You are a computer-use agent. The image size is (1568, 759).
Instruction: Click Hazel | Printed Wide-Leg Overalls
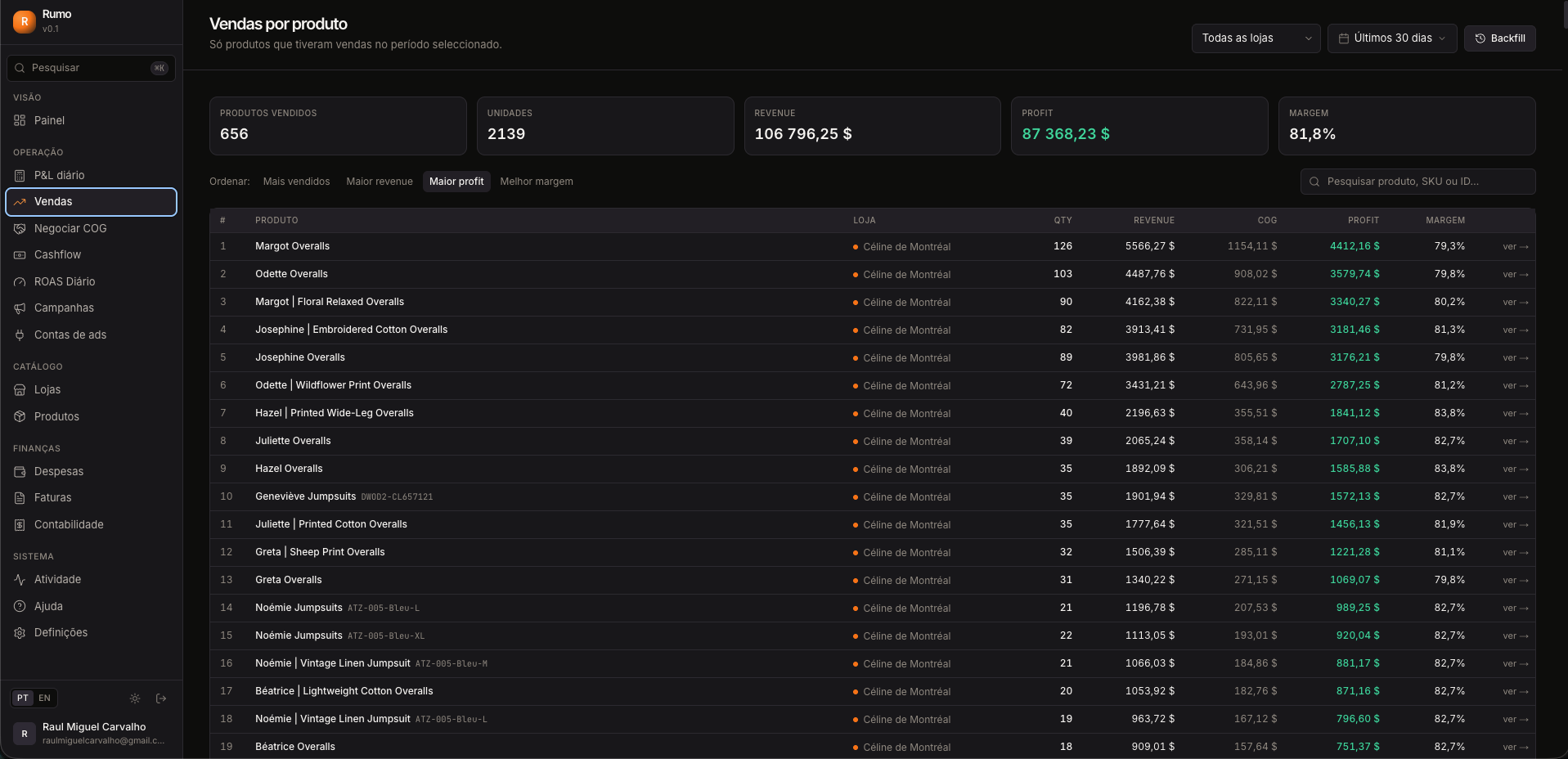pos(335,413)
